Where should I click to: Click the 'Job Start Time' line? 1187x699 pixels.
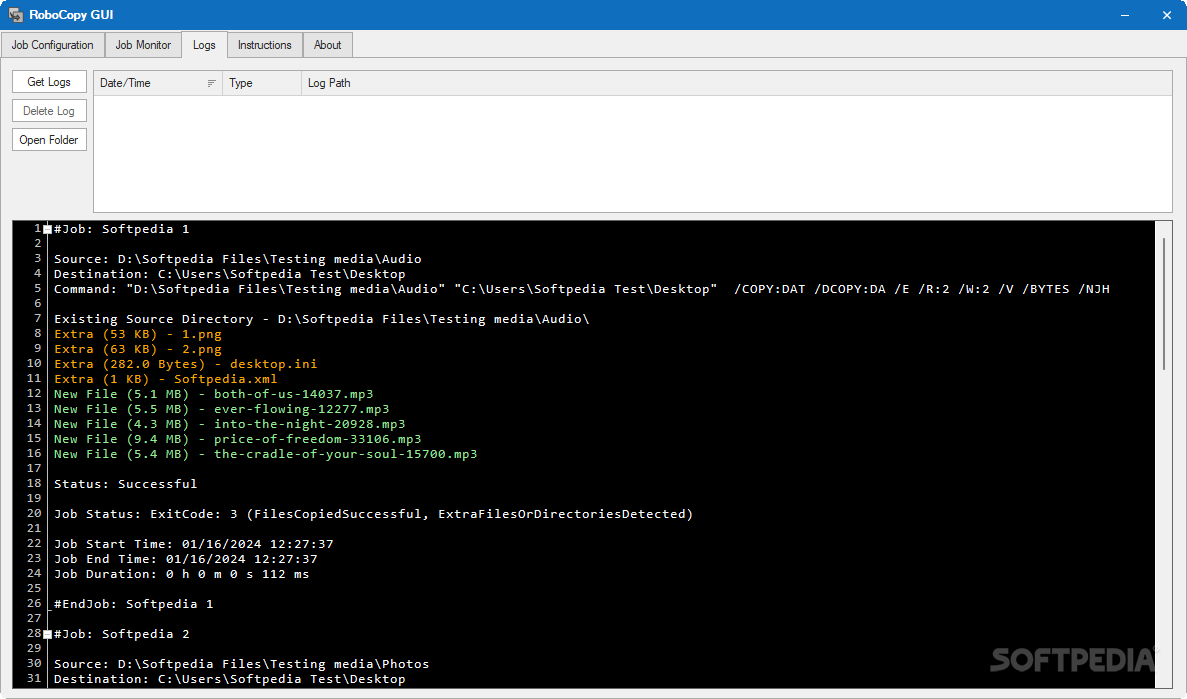pyautogui.click(x=194, y=544)
